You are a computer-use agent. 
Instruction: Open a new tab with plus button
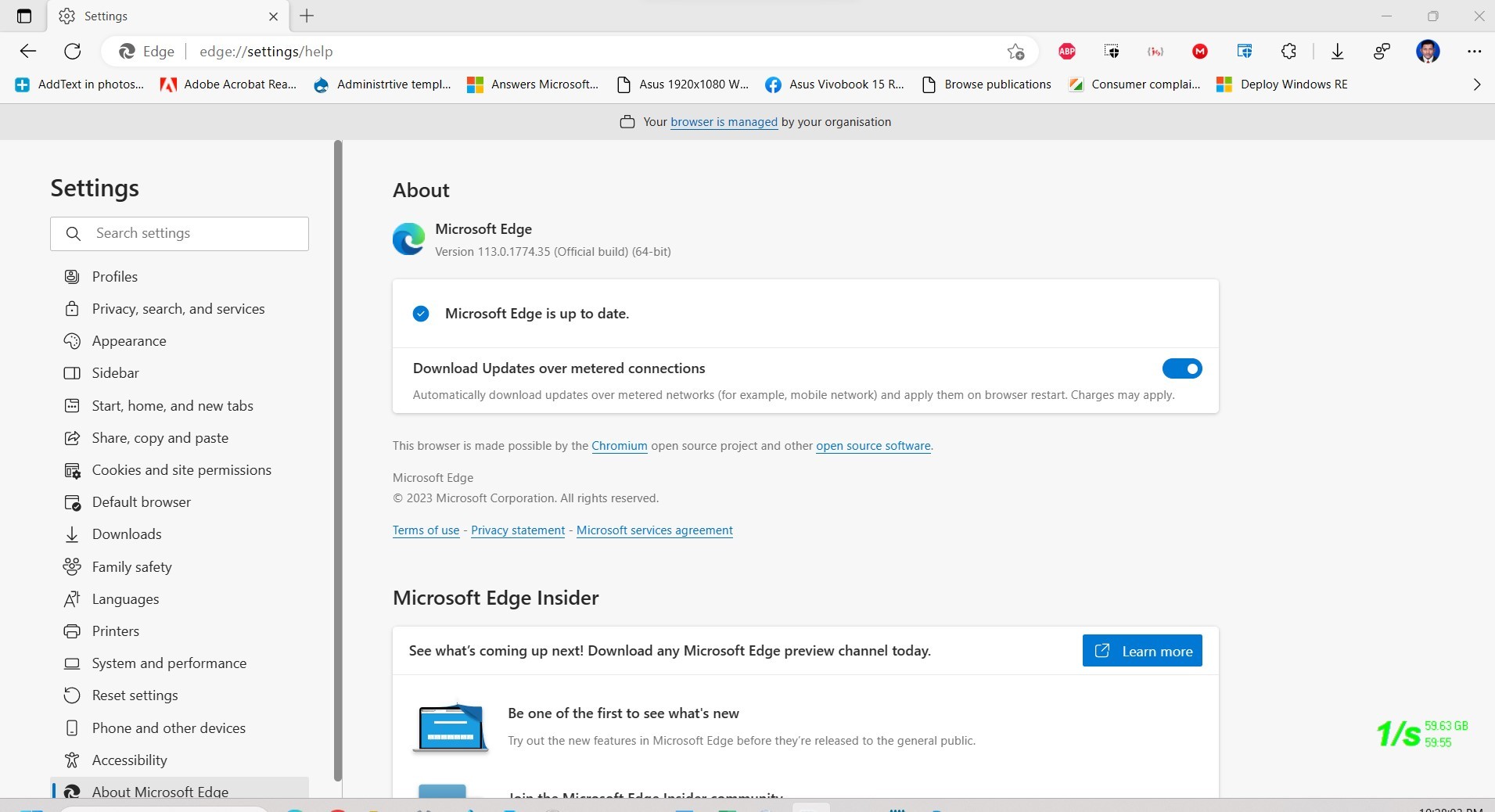coord(307,16)
